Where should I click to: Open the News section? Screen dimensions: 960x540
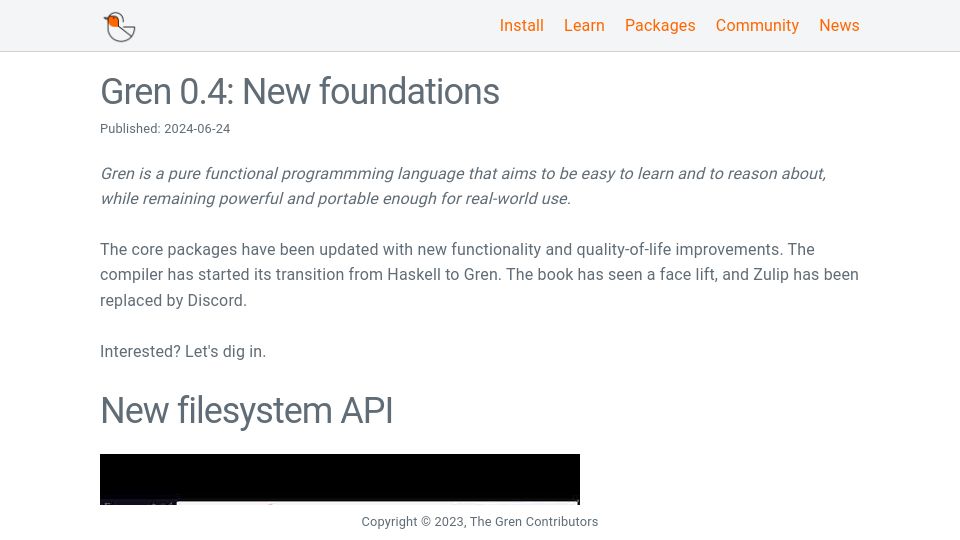tap(839, 26)
